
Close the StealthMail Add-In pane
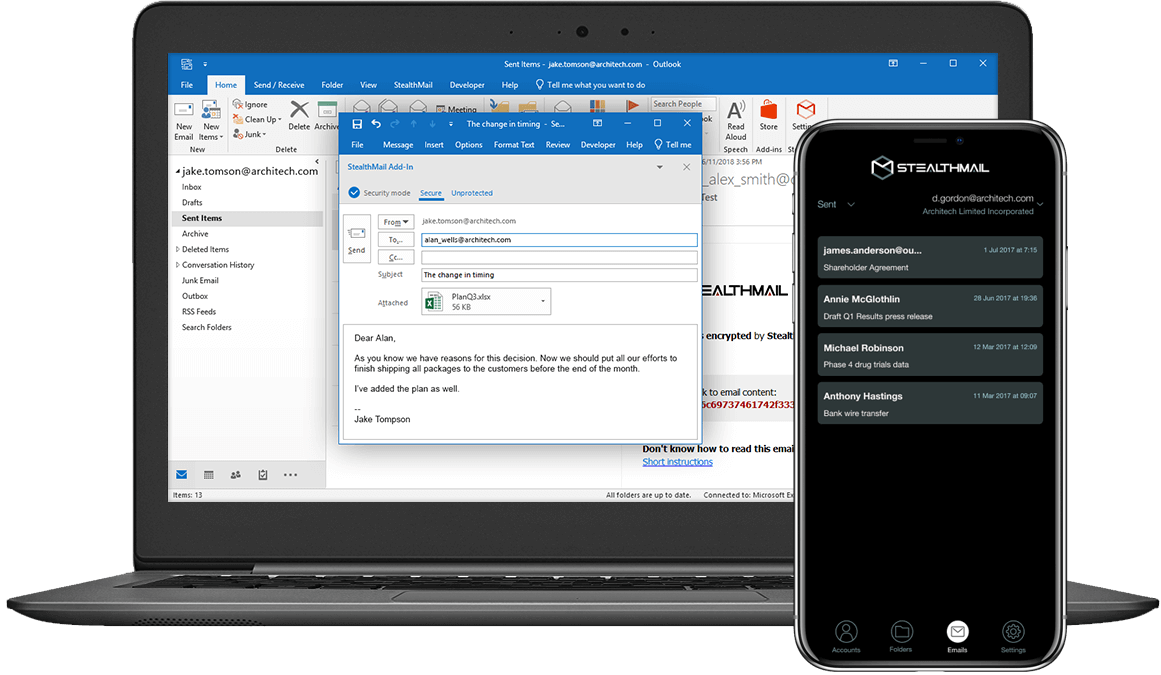pos(686,167)
